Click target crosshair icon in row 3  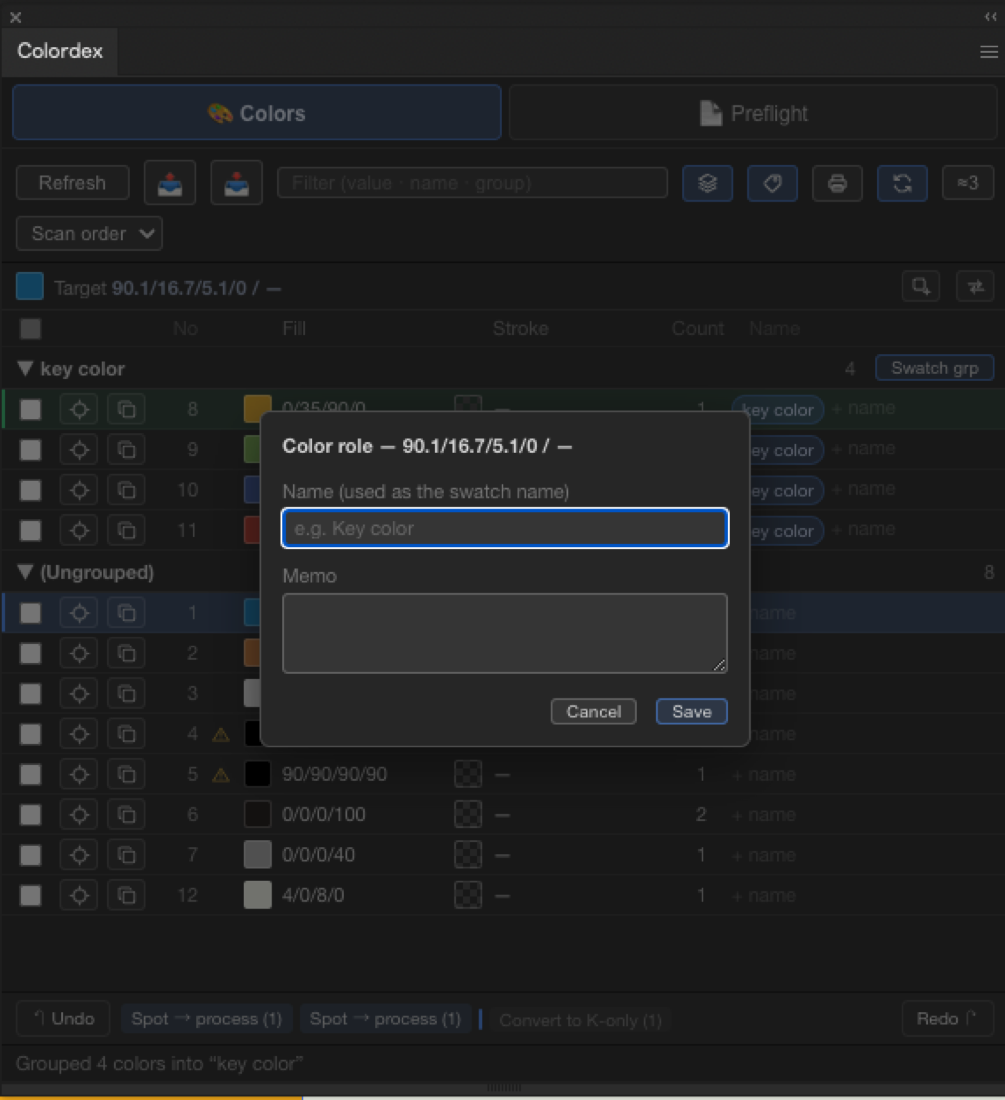pos(79,694)
